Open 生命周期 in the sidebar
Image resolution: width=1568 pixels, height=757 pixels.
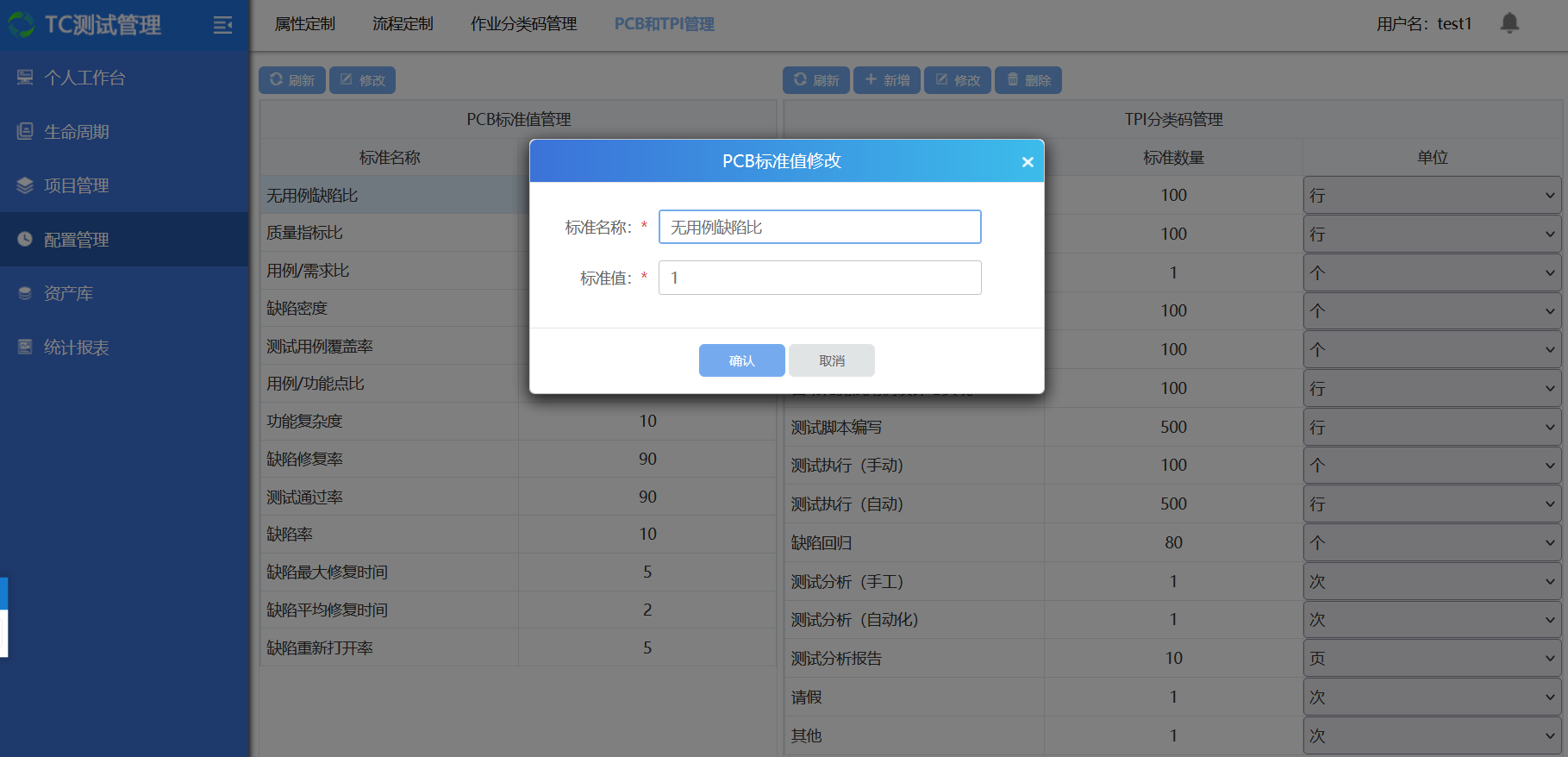pyautogui.click(x=76, y=132)
